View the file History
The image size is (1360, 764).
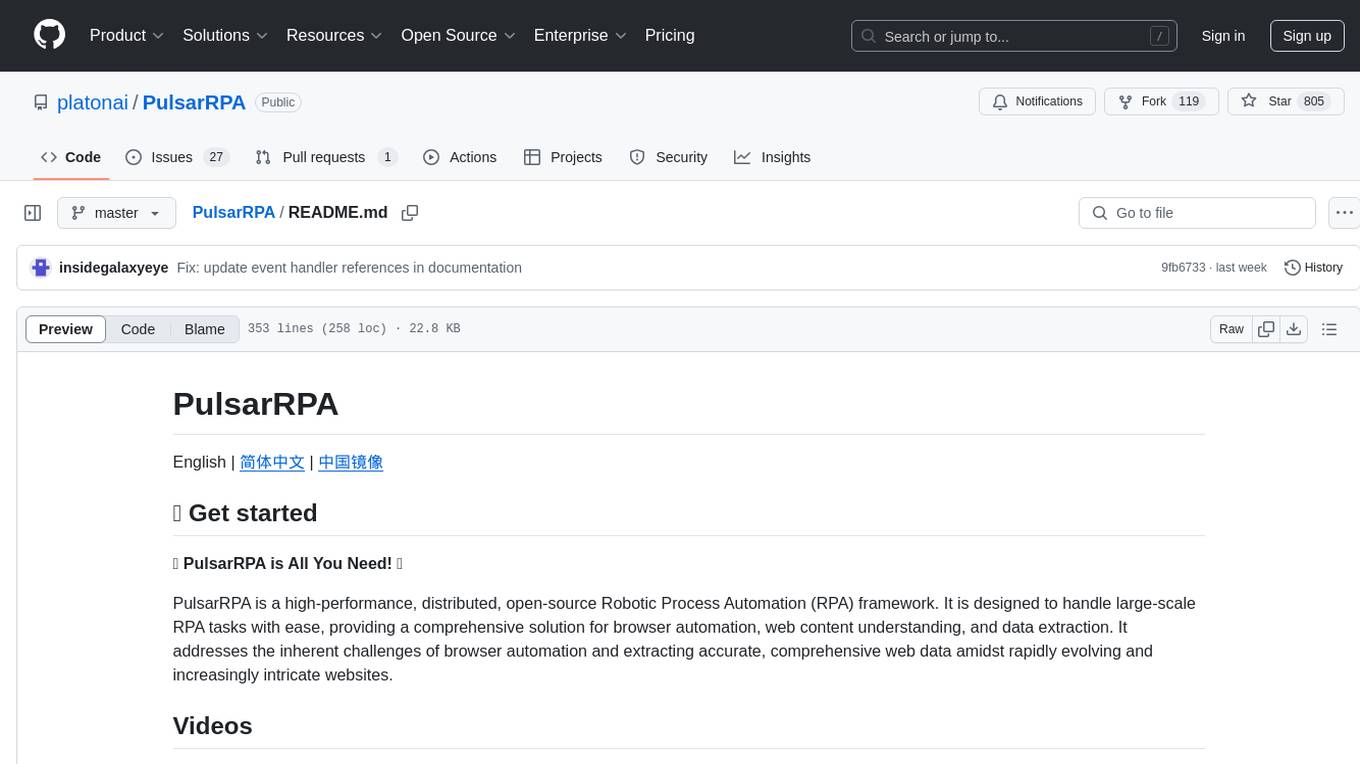(1313, 268)
